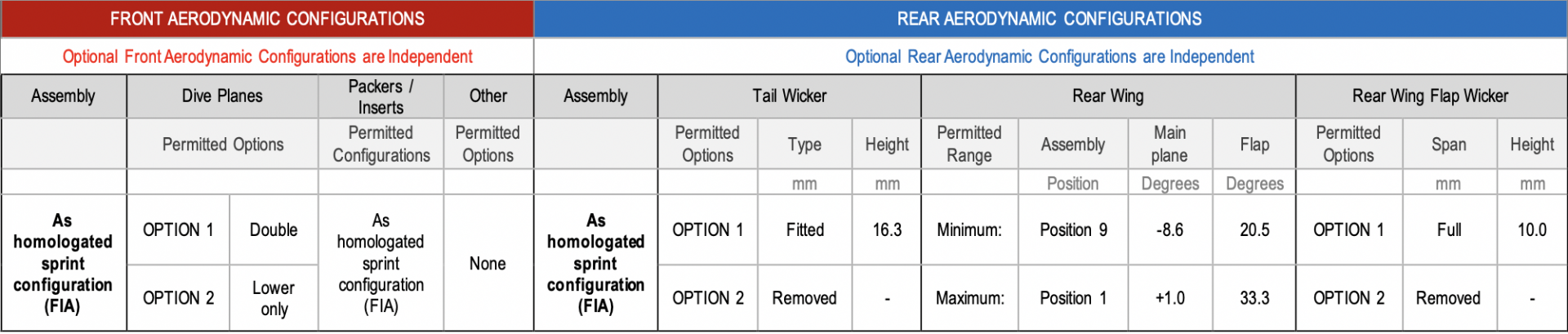Click the red Front Aerodynamic Configurations header
Viewport: 1568px width, 334px height.
[267, 19]
